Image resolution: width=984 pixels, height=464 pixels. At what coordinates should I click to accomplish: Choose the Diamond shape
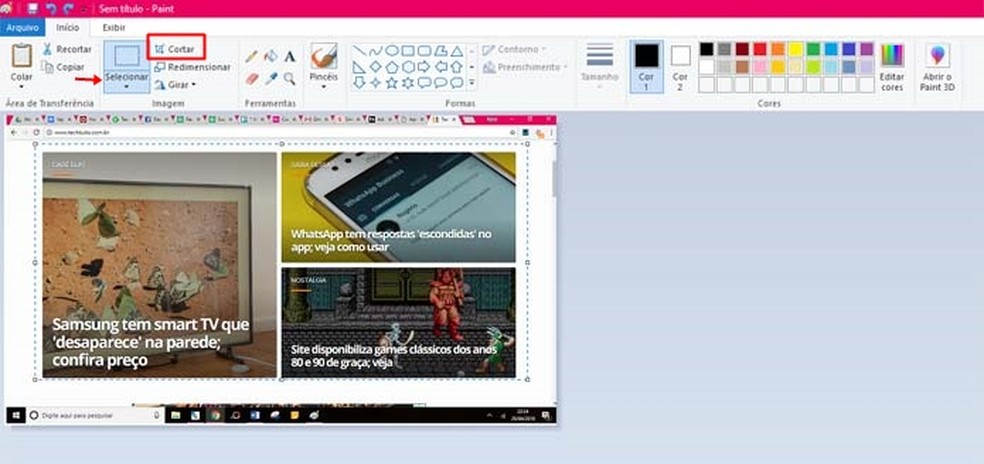coord(375,67)
